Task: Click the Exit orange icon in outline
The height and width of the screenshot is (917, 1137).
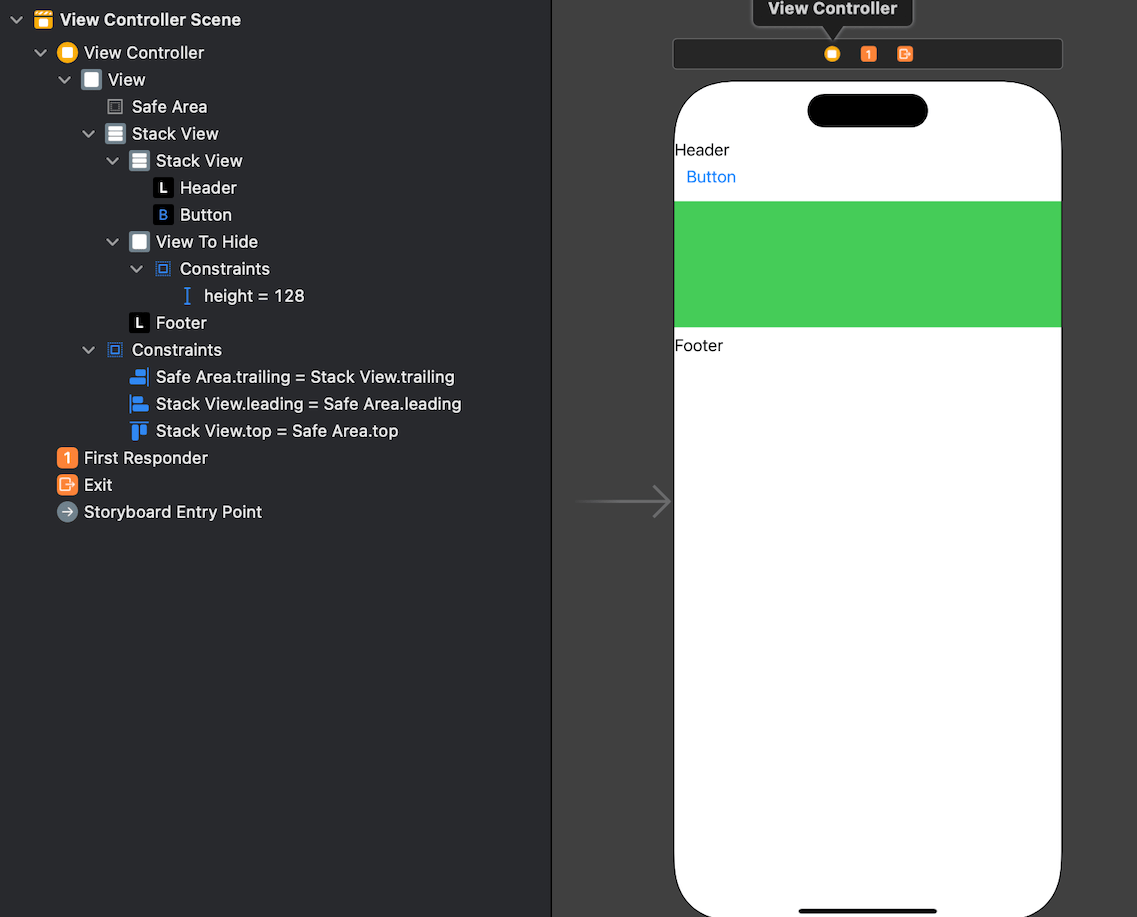Action: click(67, 484)
